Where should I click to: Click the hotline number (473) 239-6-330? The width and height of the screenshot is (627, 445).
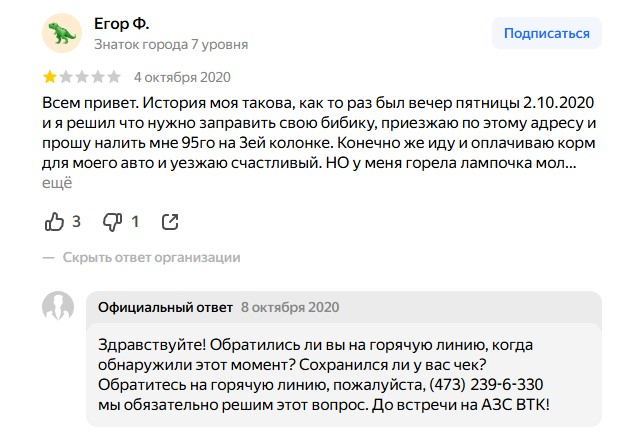pos(484,384)
